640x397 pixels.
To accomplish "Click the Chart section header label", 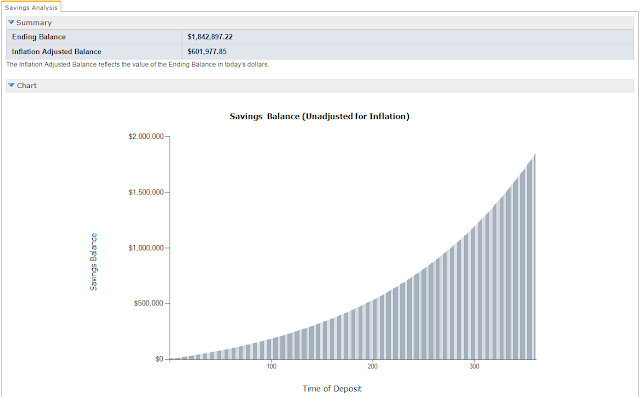I will click(27, 86).
